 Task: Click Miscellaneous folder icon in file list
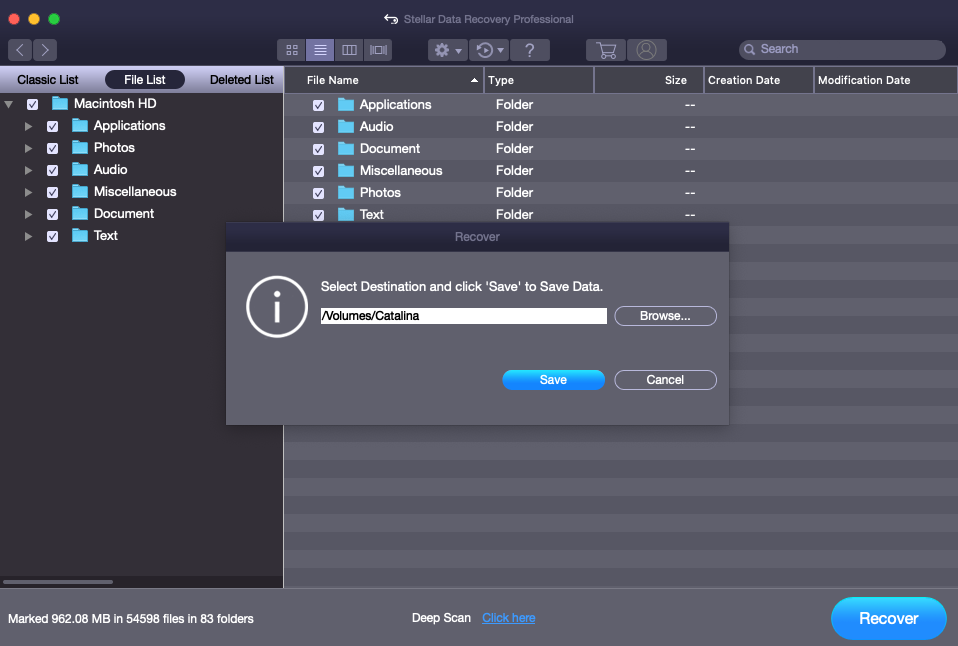click(346, 171)
